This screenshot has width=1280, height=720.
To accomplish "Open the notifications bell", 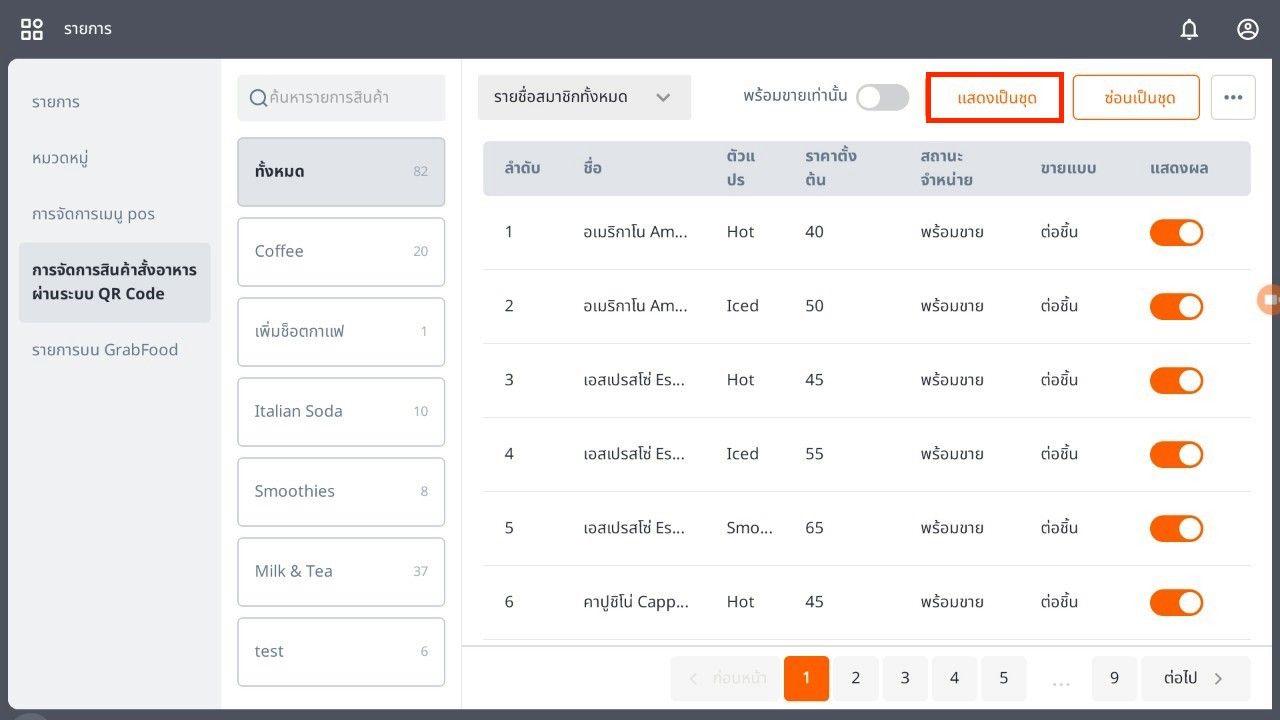I will (x=1189, y=29).
